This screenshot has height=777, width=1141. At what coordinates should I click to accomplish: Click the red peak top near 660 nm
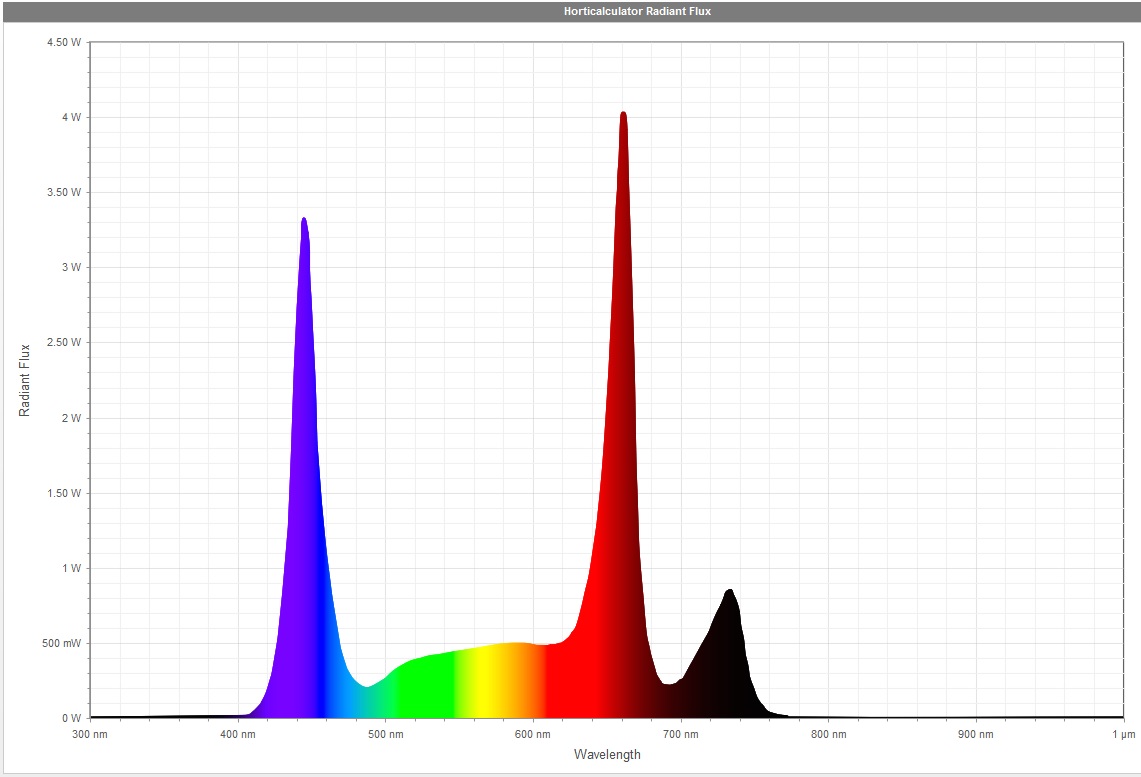[x=623, y=118]
